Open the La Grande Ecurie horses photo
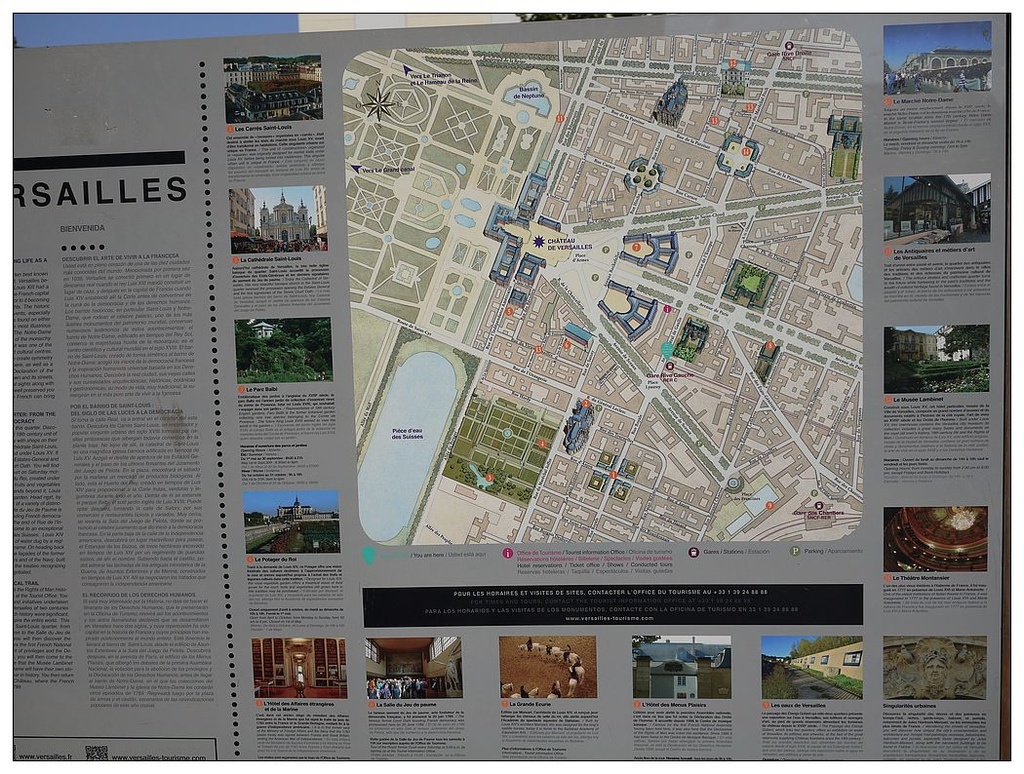 (548, 668)
